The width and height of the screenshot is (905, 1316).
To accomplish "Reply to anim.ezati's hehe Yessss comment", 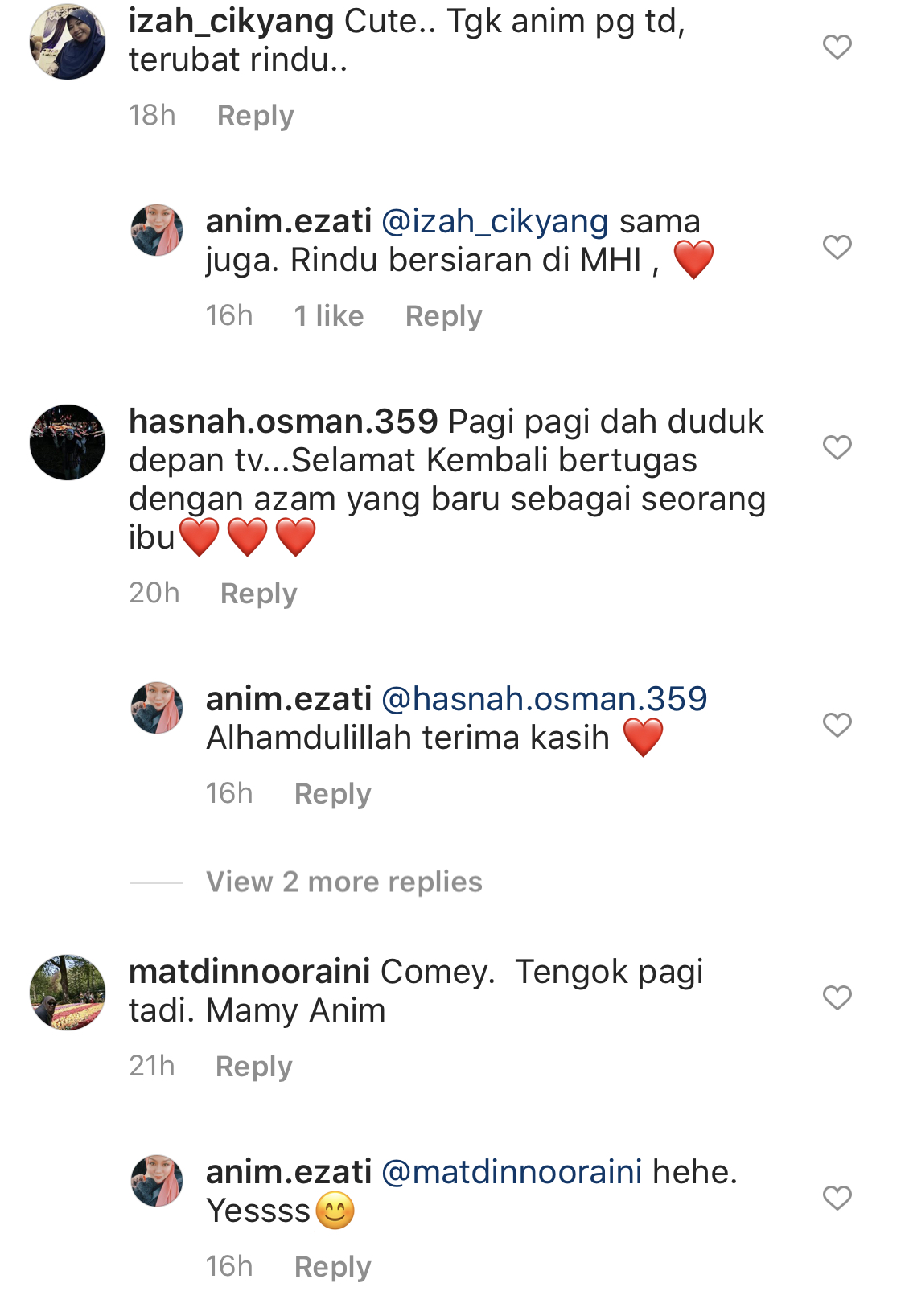I will (333, 1267).
